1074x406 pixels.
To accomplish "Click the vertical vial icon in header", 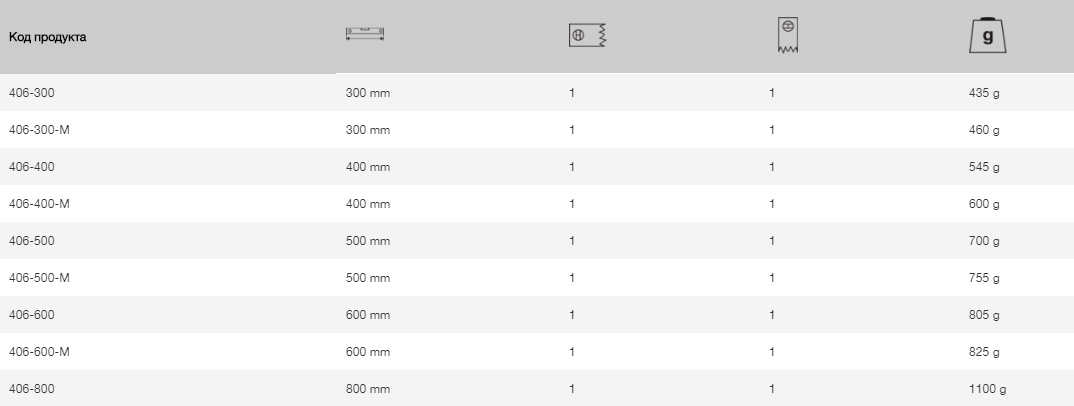I will click(x=788, y=35).
